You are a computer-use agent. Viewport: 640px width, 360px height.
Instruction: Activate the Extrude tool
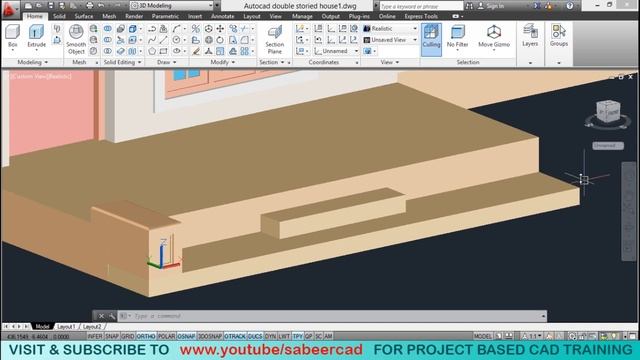tap(36, 36)
